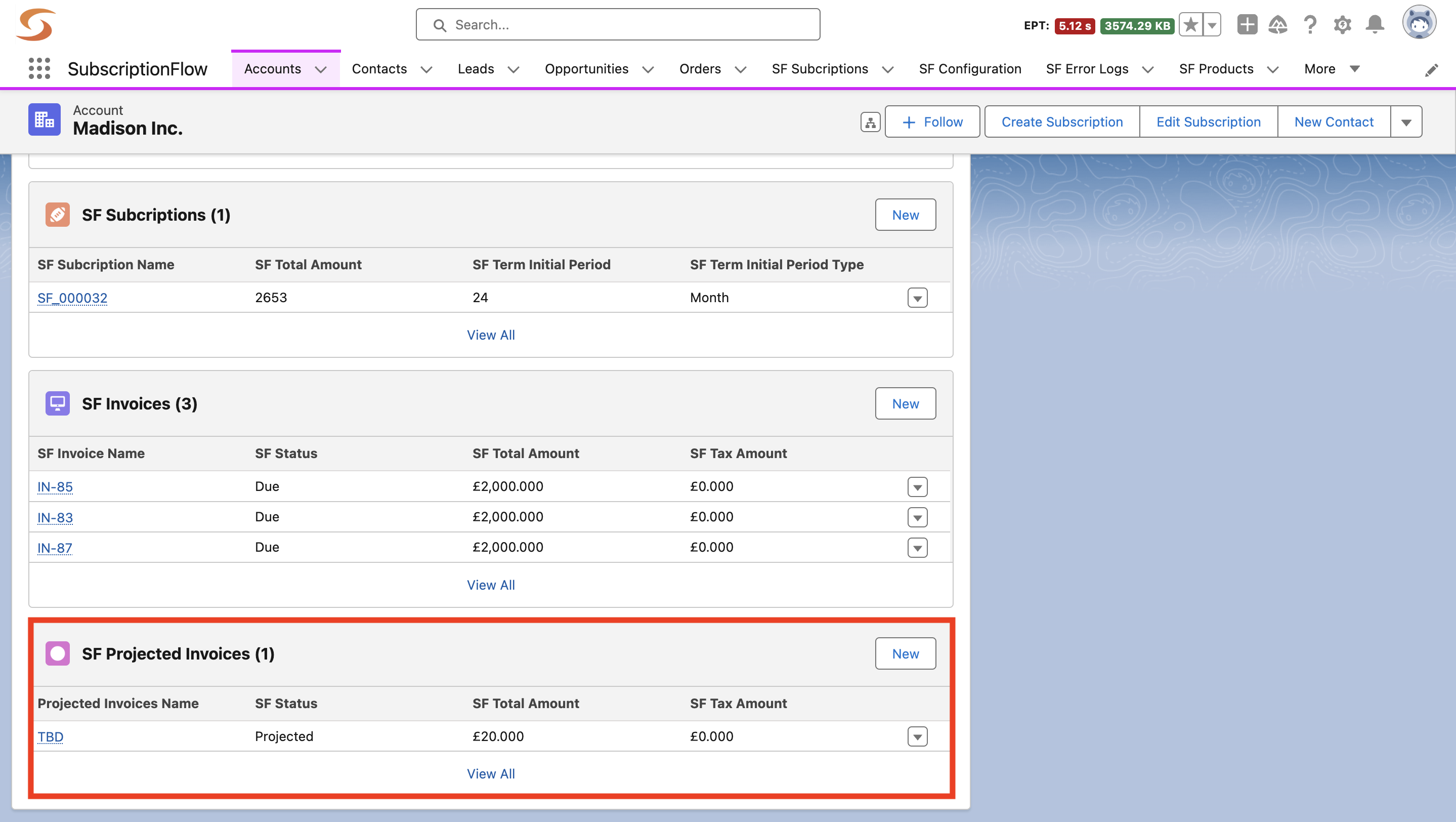The height and width of the screenshot is (822, 1456).
Task: Open the help question mark icon
Action: 1310,25
